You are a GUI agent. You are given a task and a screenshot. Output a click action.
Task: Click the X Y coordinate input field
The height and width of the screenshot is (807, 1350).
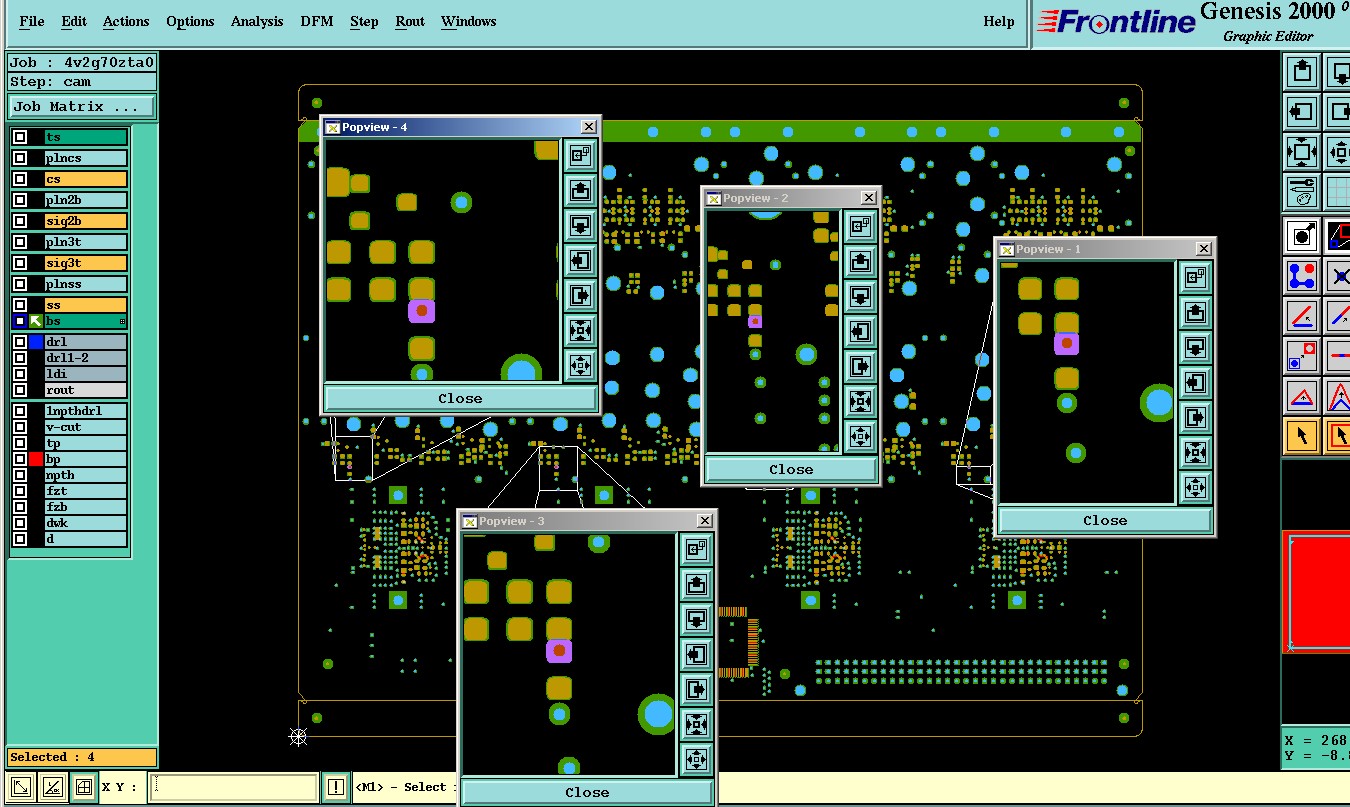[233, 787]
